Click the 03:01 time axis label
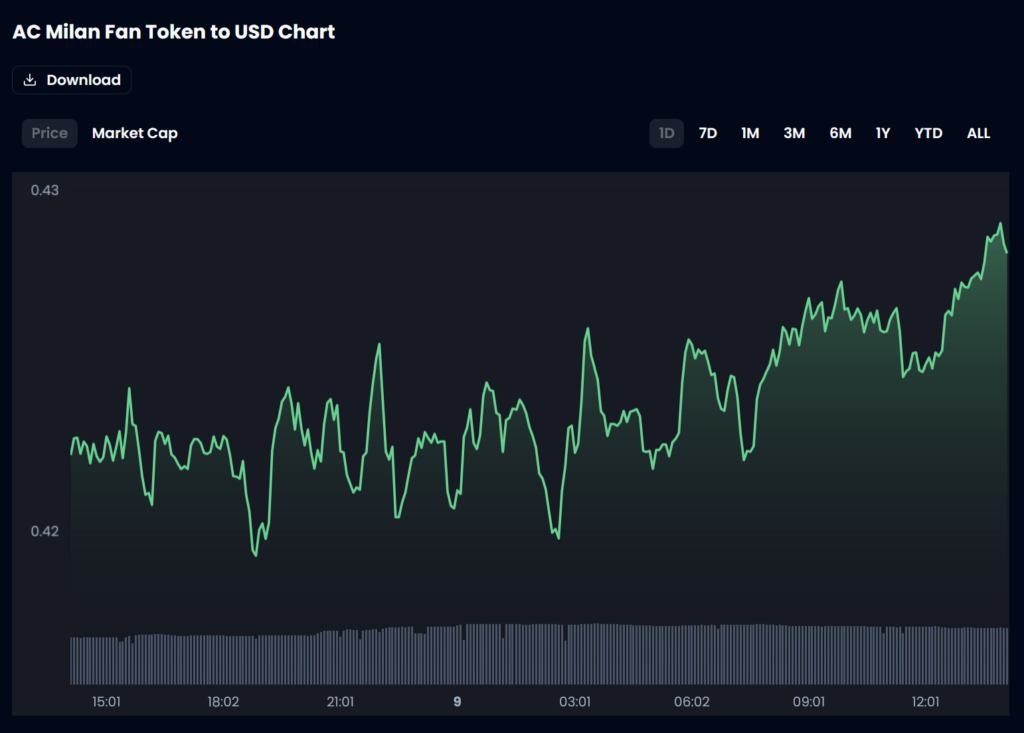Viewport: 1024px width, 733px height. point(575,702)
